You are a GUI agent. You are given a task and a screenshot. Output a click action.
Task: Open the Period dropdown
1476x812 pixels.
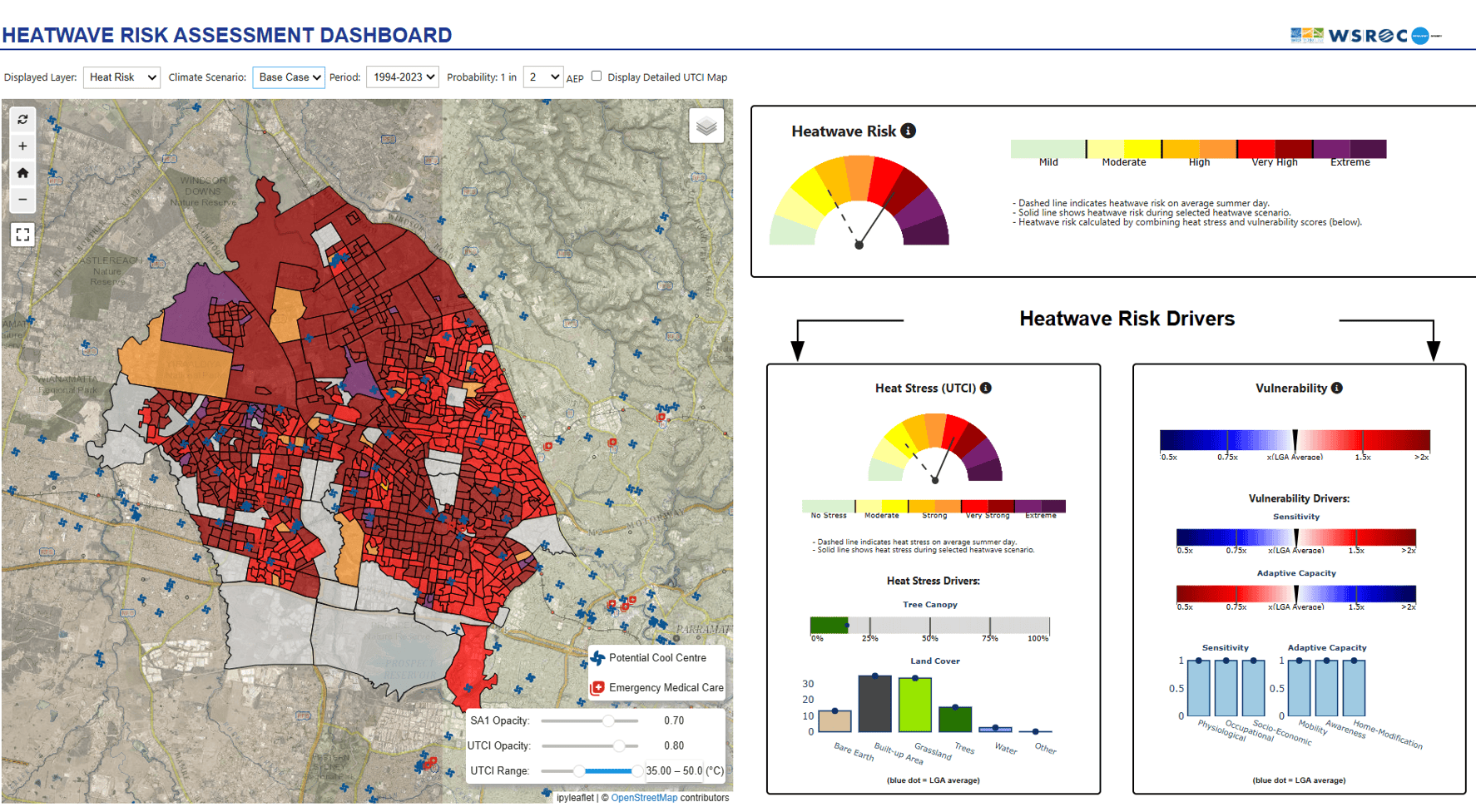point(403,77)
